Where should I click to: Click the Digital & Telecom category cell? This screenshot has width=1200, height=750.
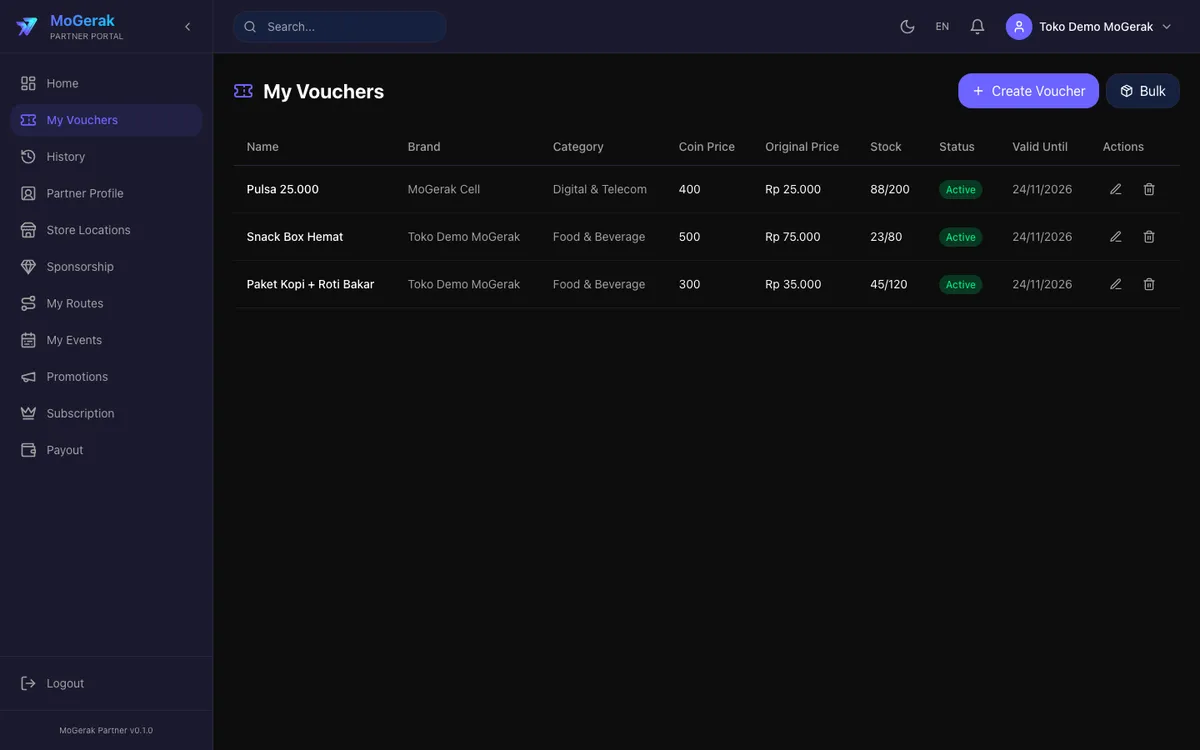point(600,189)
